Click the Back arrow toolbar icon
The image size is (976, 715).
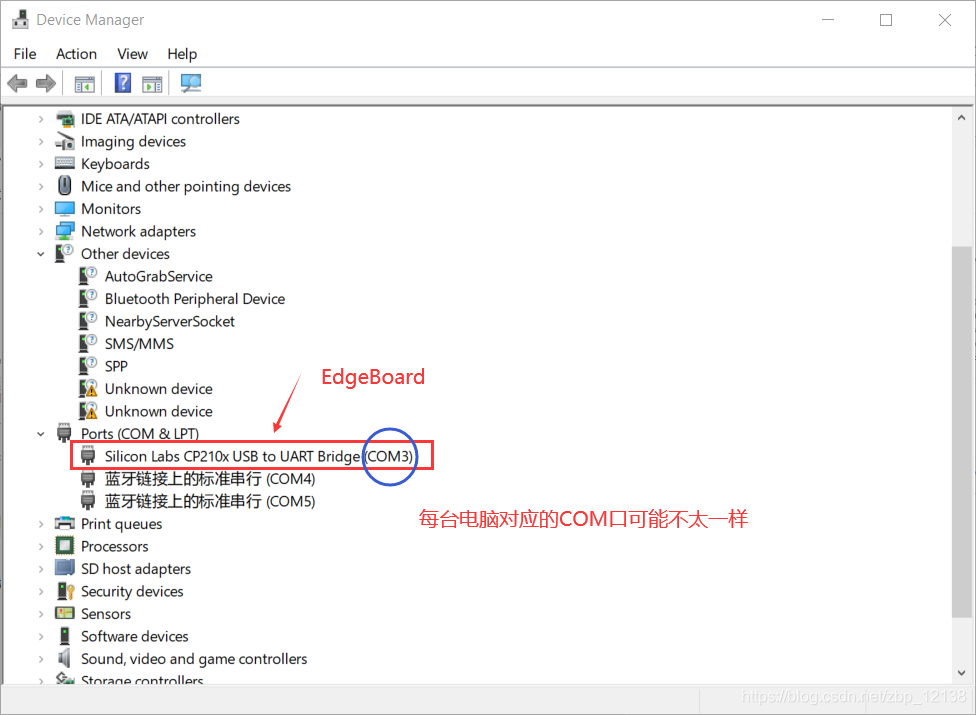tap(17, 83)
